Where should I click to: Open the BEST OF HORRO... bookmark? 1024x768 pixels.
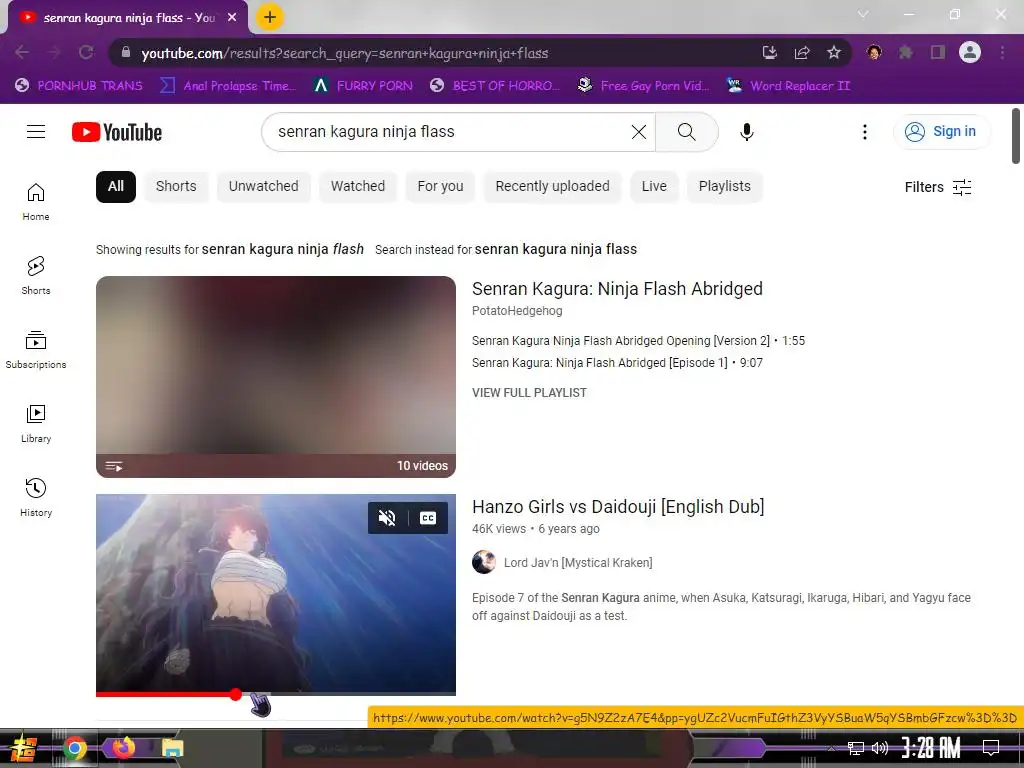click(x=494, y=86)
